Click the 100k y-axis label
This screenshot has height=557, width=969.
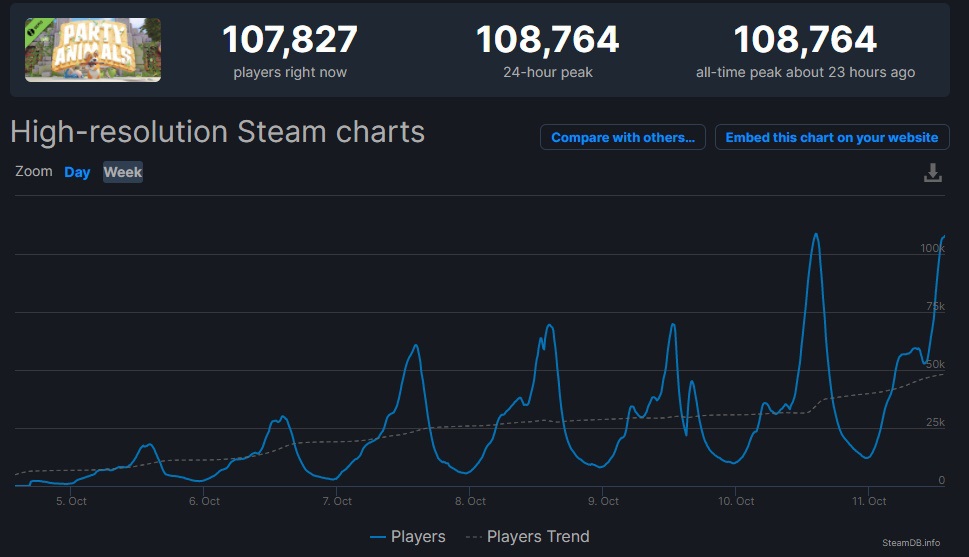tap(932, 247)
